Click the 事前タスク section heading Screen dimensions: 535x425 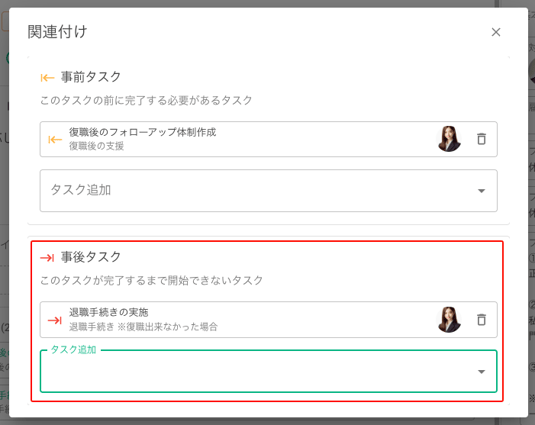pyautogui.click(x=91, y=77)
